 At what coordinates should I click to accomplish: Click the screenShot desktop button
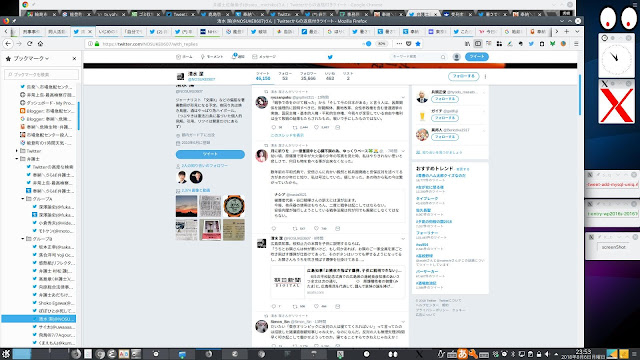[x=613, y=247]
